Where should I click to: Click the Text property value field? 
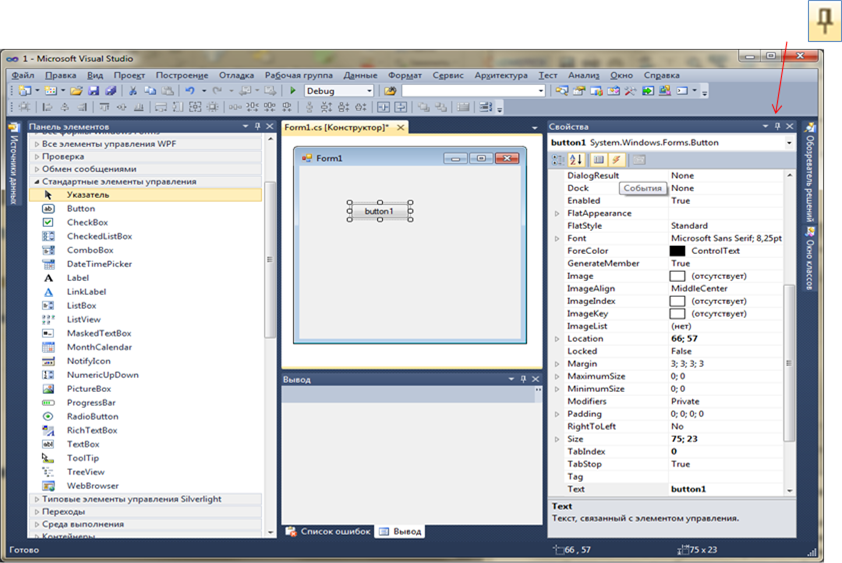click(725, 489)
